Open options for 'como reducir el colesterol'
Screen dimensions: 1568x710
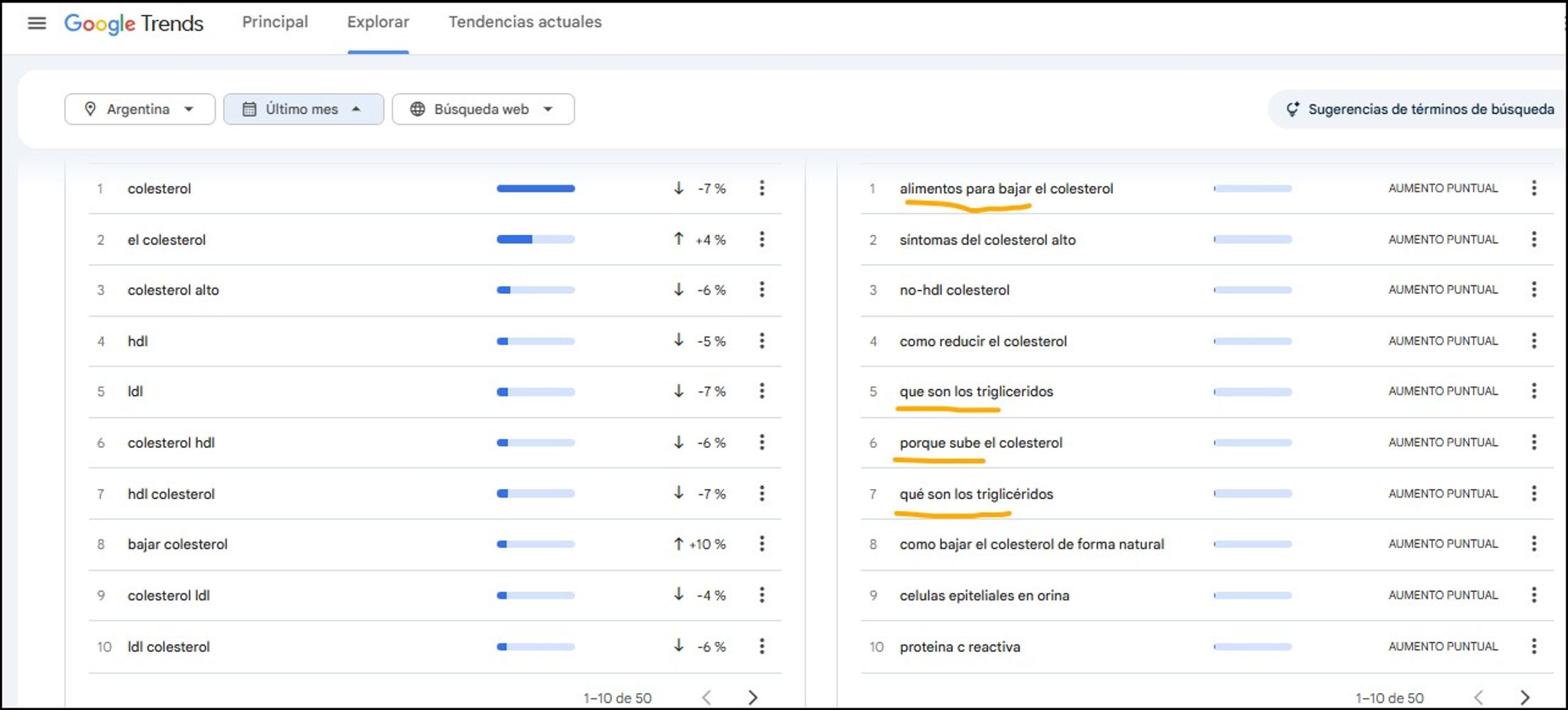tap(1534, 341)
